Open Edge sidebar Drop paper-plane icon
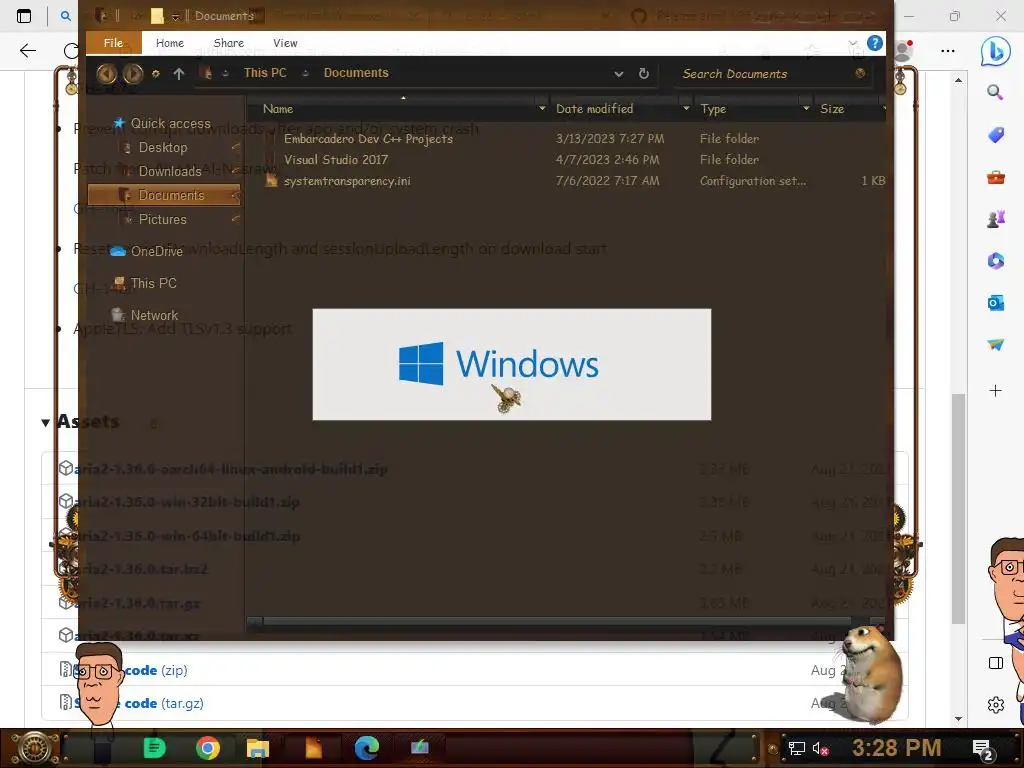This screenshot has height=768, width=1024. [995, 345]
